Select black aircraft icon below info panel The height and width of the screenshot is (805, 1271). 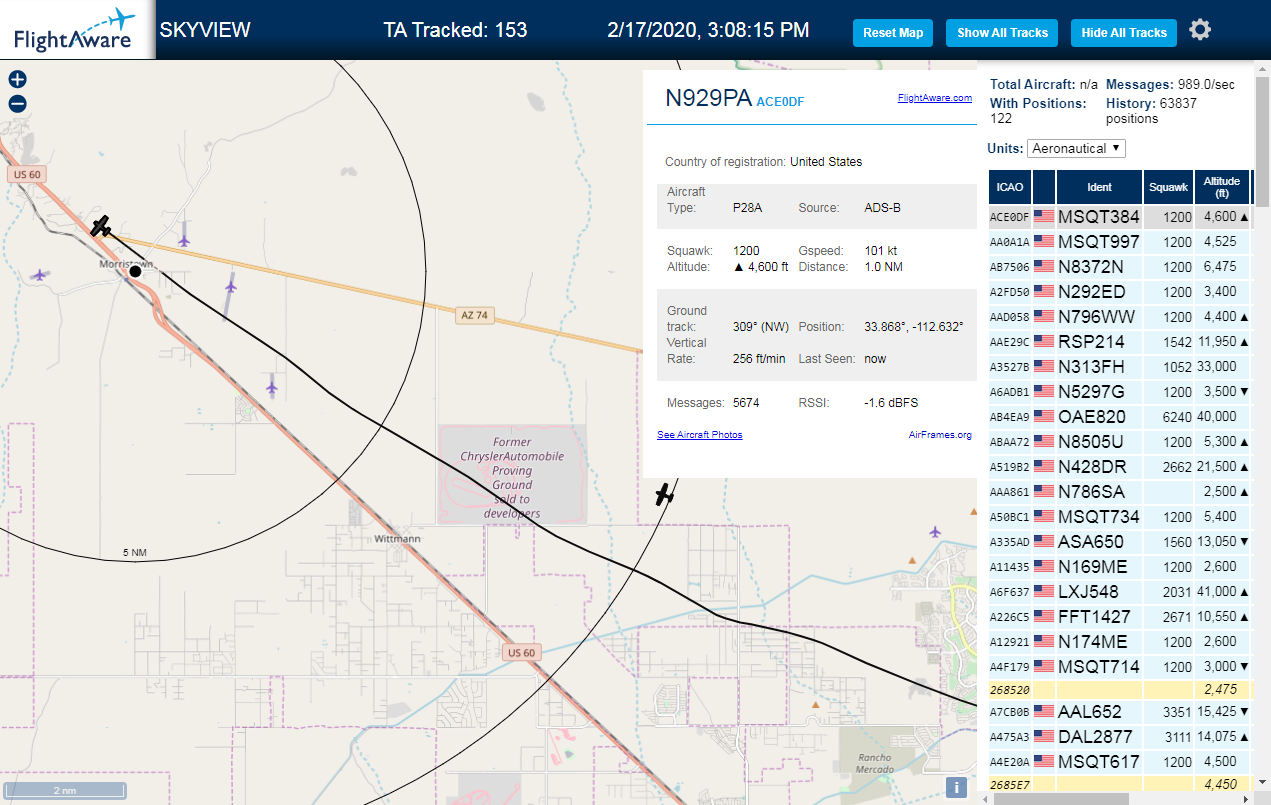click(664, 493)
